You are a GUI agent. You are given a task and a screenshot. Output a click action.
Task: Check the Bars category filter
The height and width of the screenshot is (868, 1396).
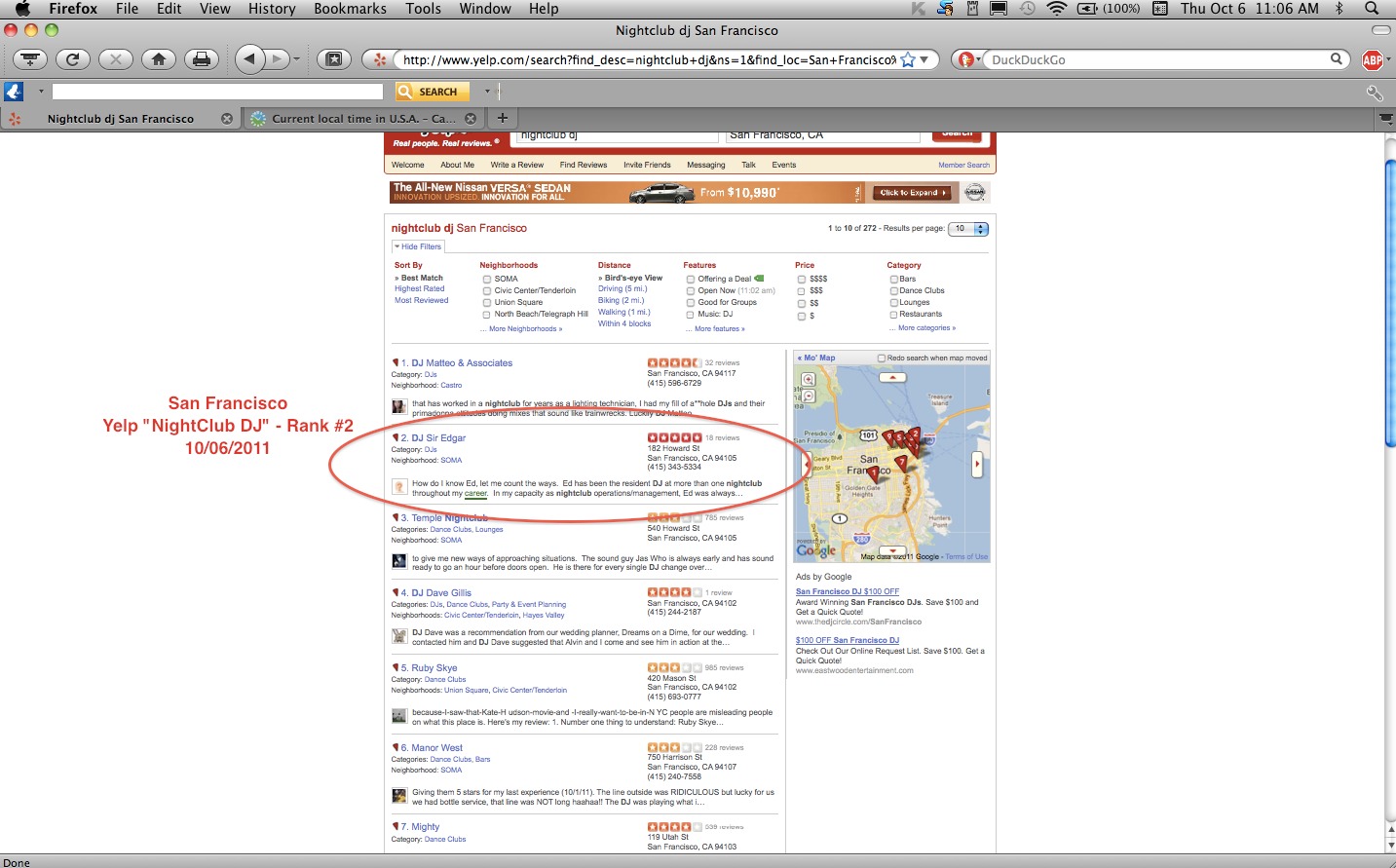click(894, 280)
